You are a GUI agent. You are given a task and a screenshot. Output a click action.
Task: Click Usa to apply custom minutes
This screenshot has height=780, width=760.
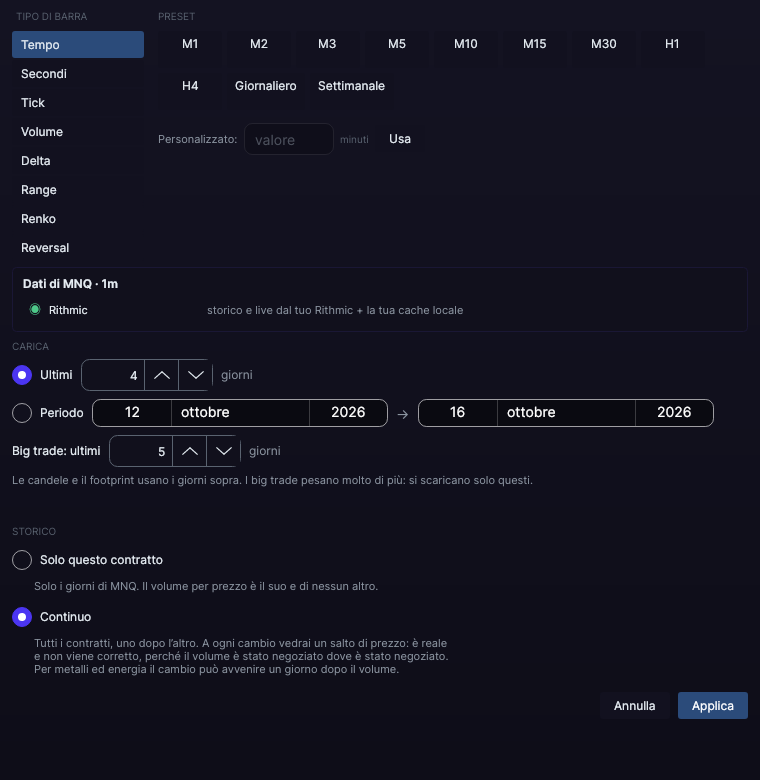[x=400, y=139]
